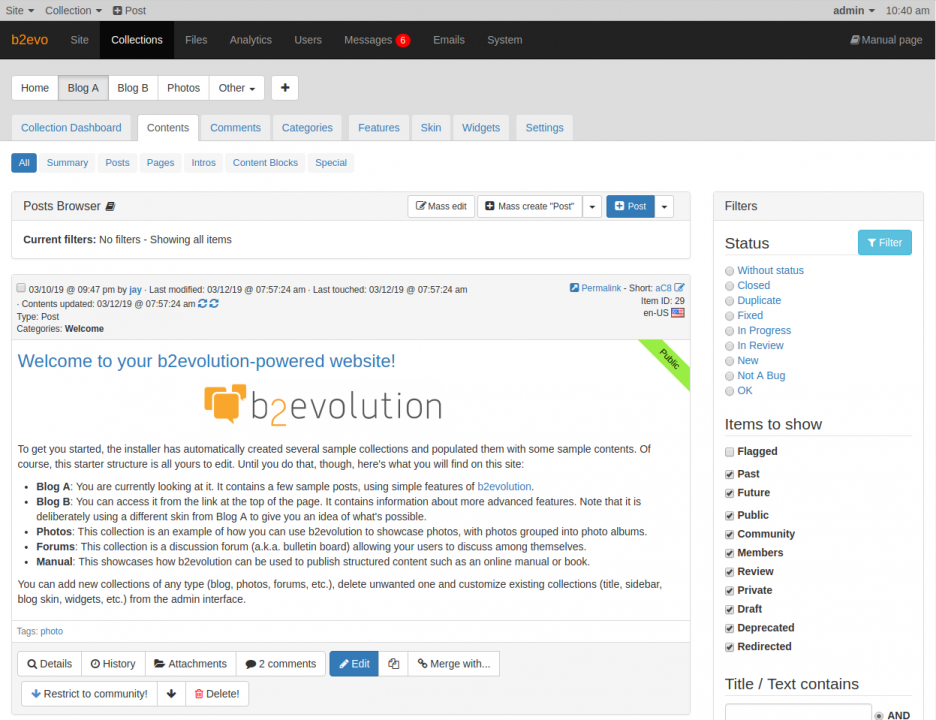Open the Users main menu
The height and width of the screenshot is (720, 936).
coord(308,40)
